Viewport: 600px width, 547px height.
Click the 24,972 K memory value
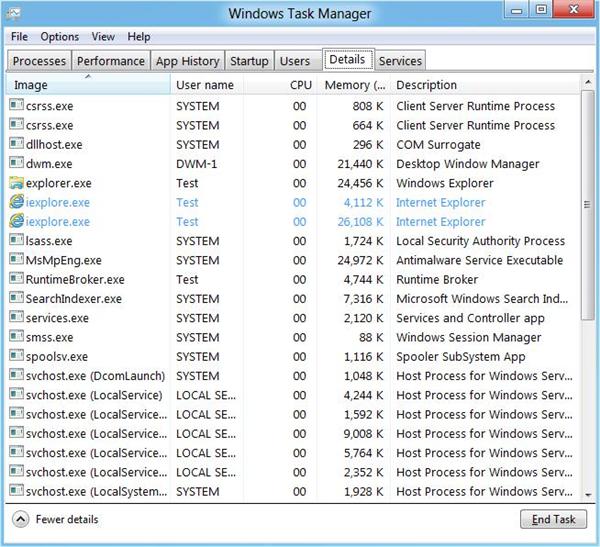(x=360, y=260)
